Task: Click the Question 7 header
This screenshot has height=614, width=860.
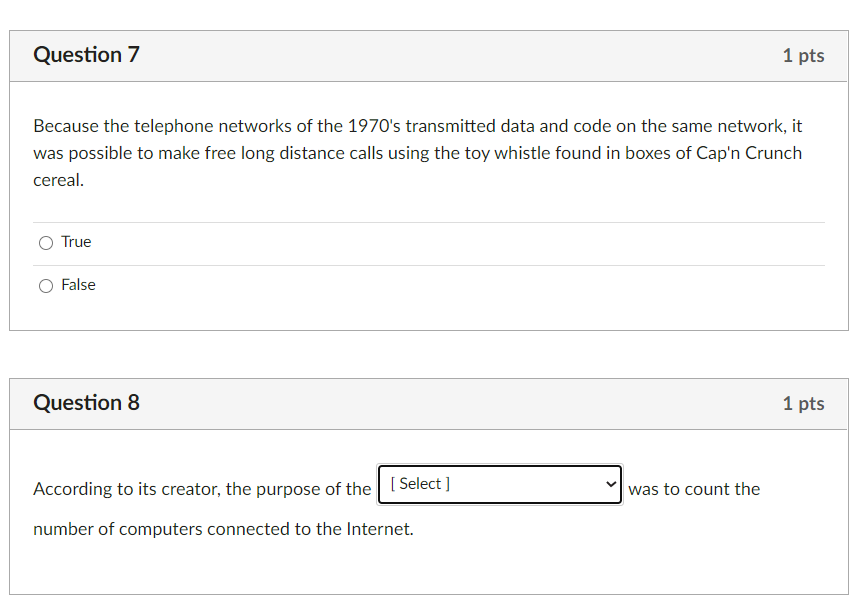Action: (x=86, y=55)
